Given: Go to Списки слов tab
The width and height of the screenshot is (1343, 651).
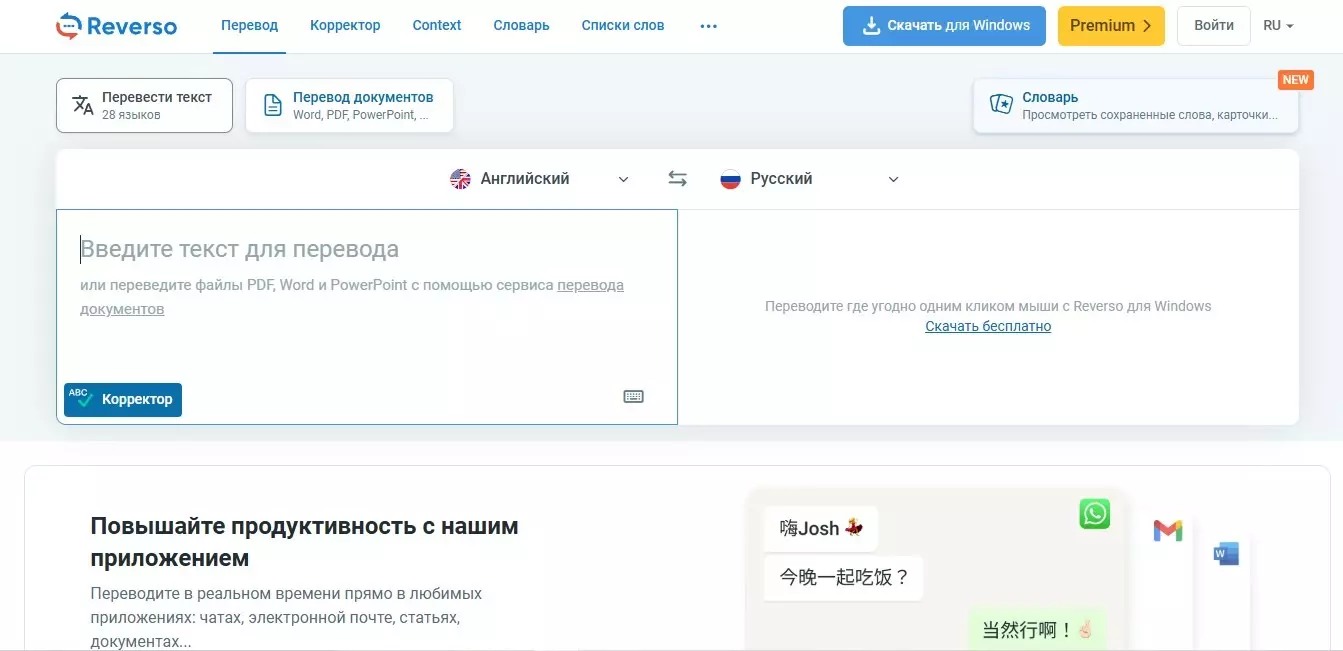Looking at the screenshot, I should click(622, 26).
